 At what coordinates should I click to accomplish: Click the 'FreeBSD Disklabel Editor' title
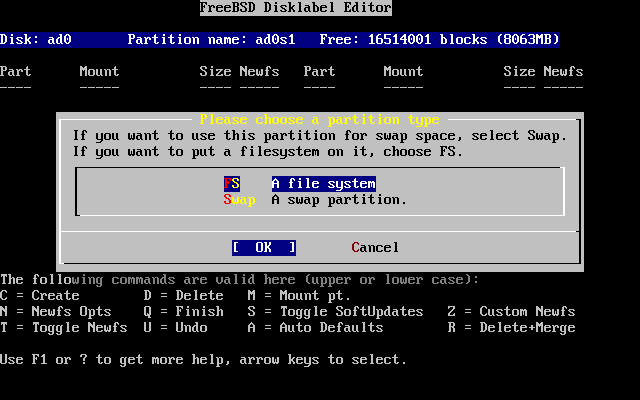click(x=295, y=7)
